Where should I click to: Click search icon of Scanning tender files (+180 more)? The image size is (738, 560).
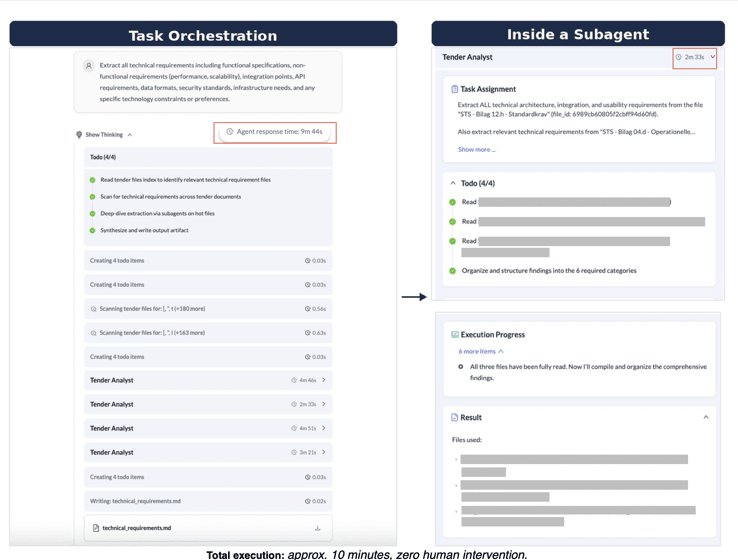click(93, 309)
